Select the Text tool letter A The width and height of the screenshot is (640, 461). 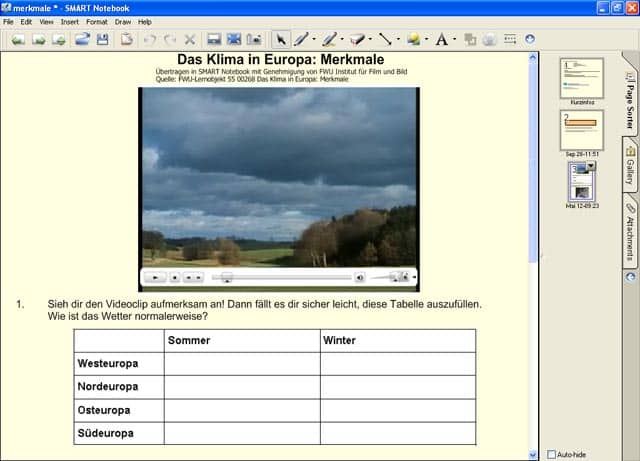pyautogui.click(x=441, y=40)
